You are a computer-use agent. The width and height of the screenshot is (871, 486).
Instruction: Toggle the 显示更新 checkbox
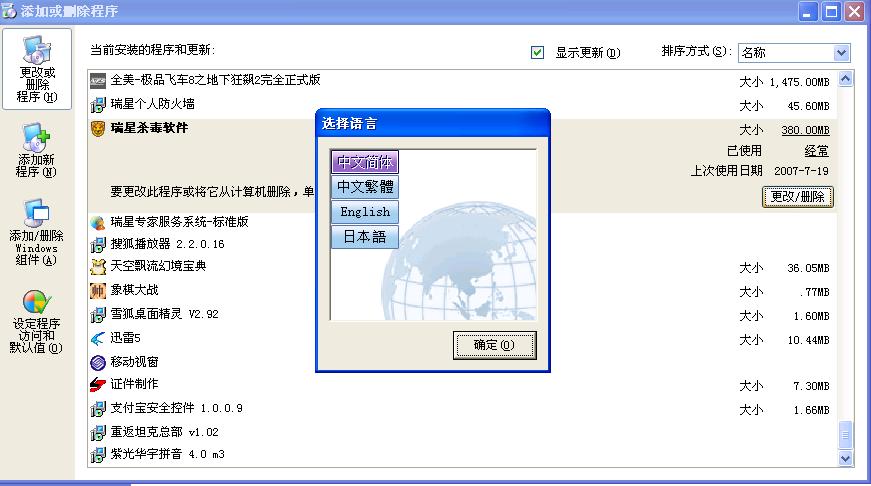tap(537, 52)
